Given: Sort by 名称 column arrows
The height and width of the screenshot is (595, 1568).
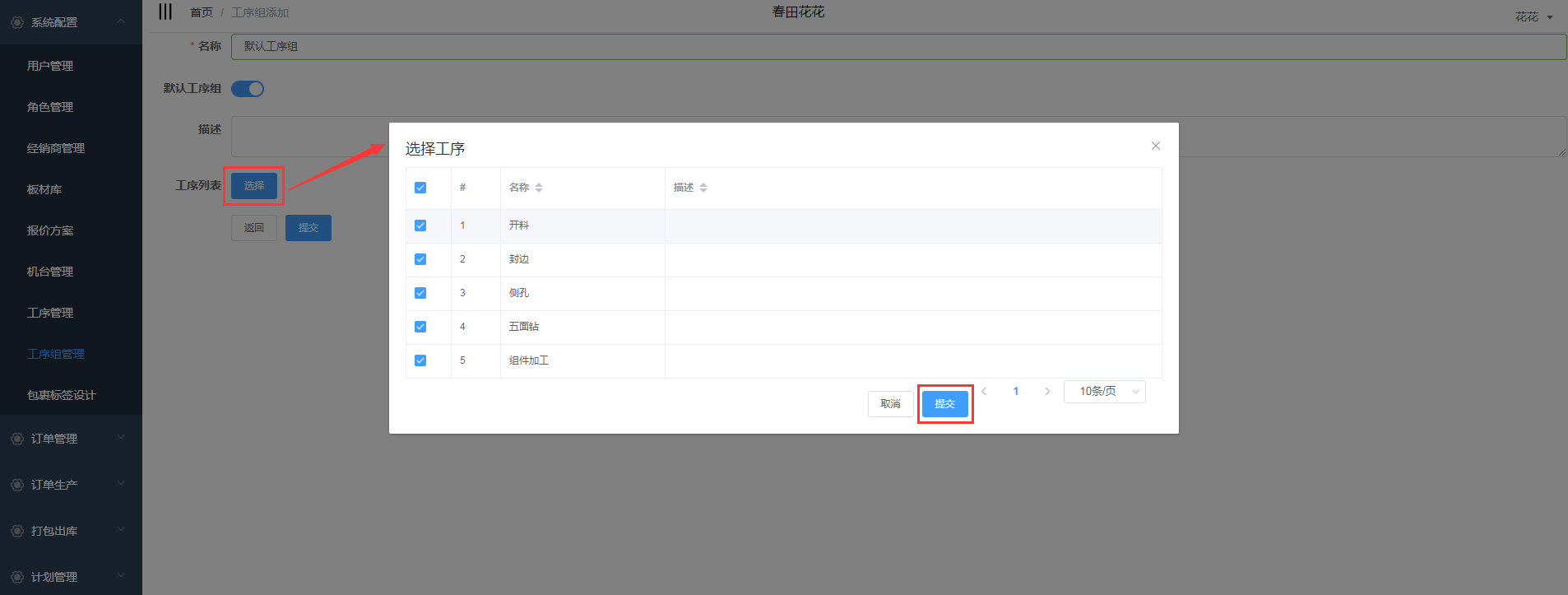Looking at the screenshot, I should (539, 188).
